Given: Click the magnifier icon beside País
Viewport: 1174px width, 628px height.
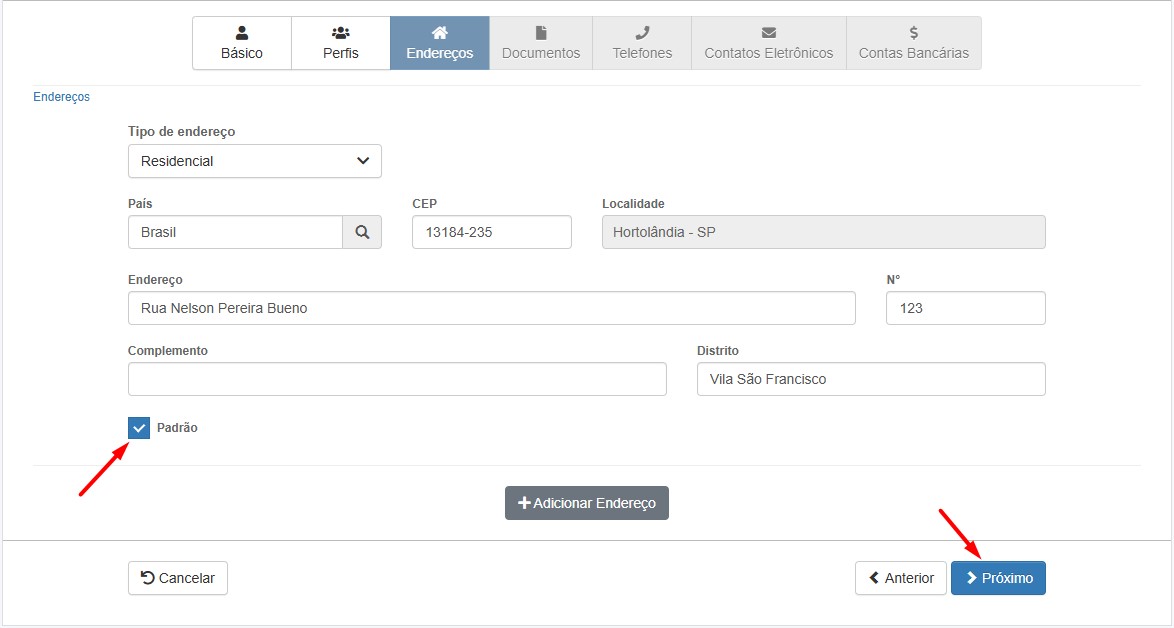Looking at the screenshot, I should tap(362, 232).
